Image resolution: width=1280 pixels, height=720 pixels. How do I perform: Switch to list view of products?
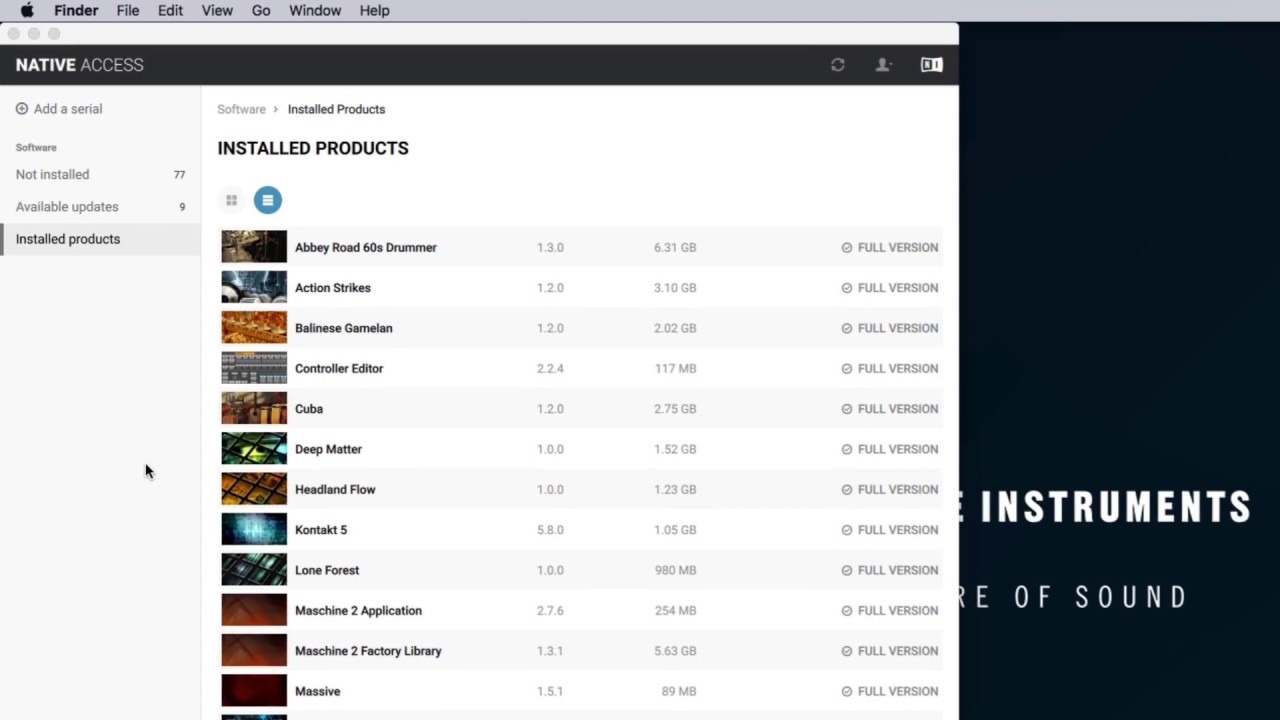pyautogui.click(x=267, y=200)
